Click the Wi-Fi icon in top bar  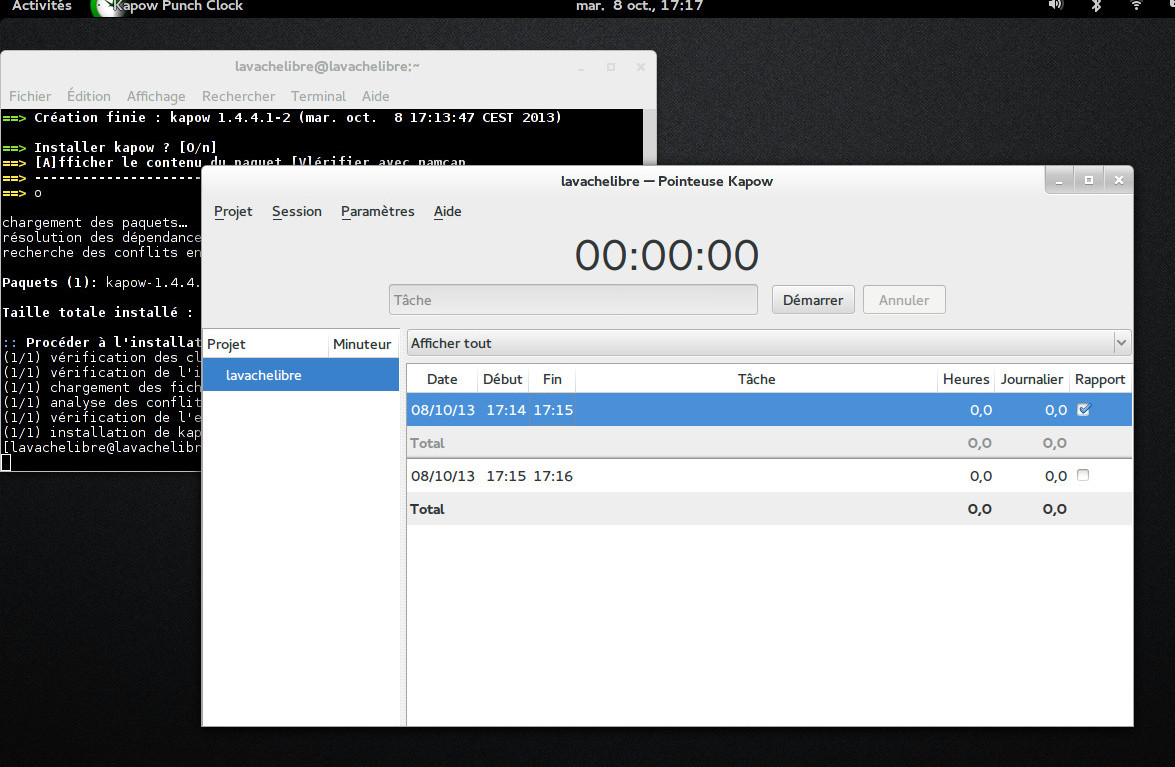click(1136, 5)
